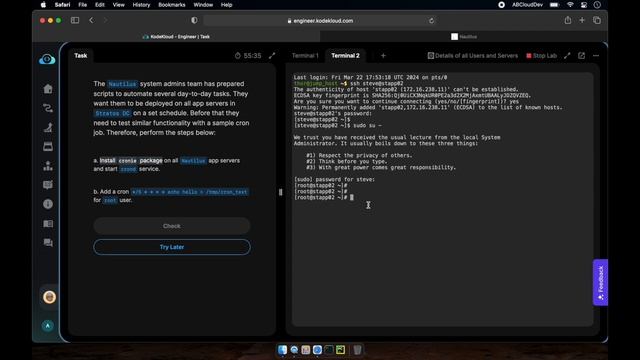The width and height of the screenshot is (640, 360).
Task: Open the Feedback side tab
Action: click(600, 282)
